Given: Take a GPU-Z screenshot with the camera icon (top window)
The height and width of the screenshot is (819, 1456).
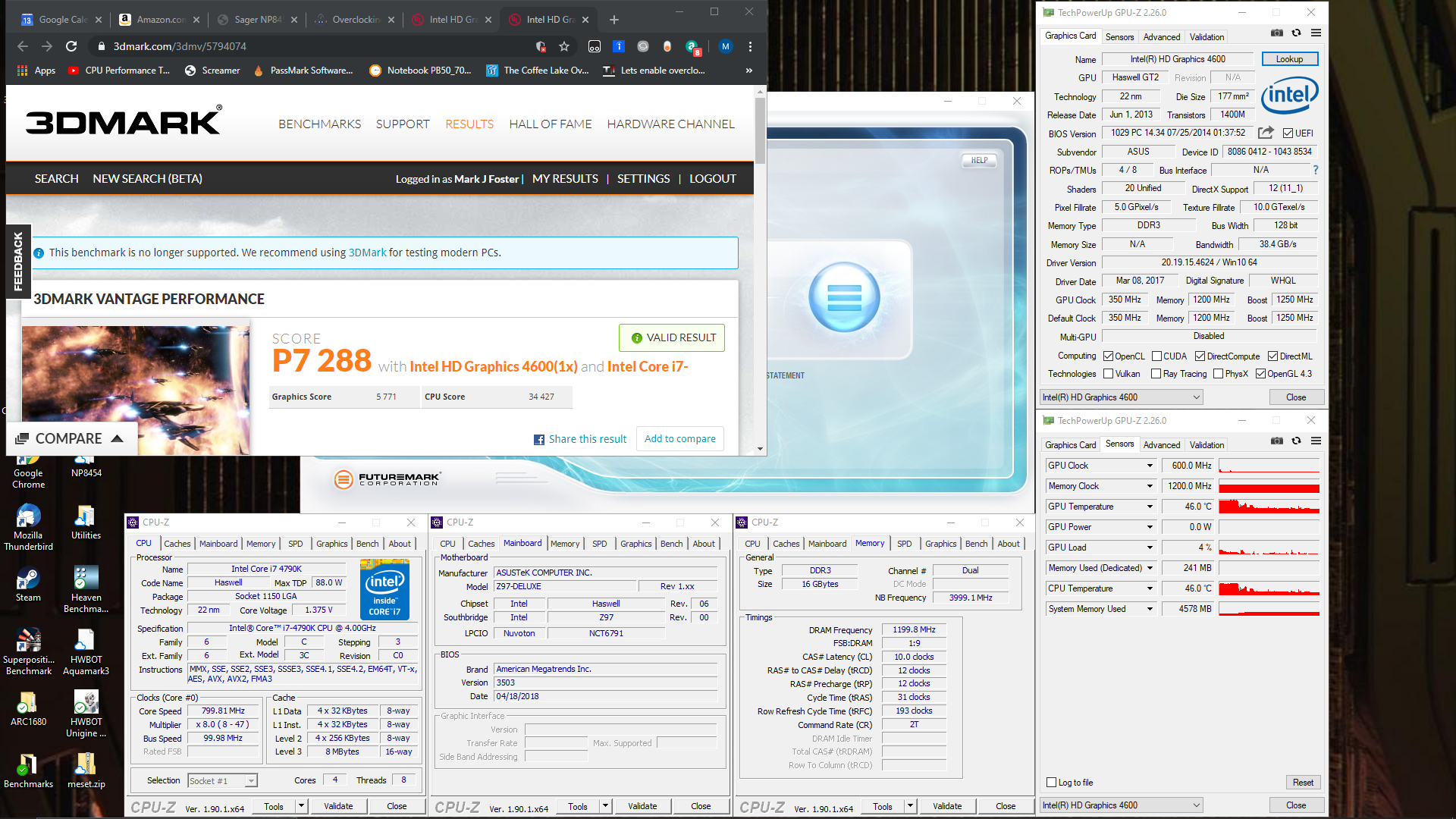Looking at the screenshot, I should coord(1277,33).
